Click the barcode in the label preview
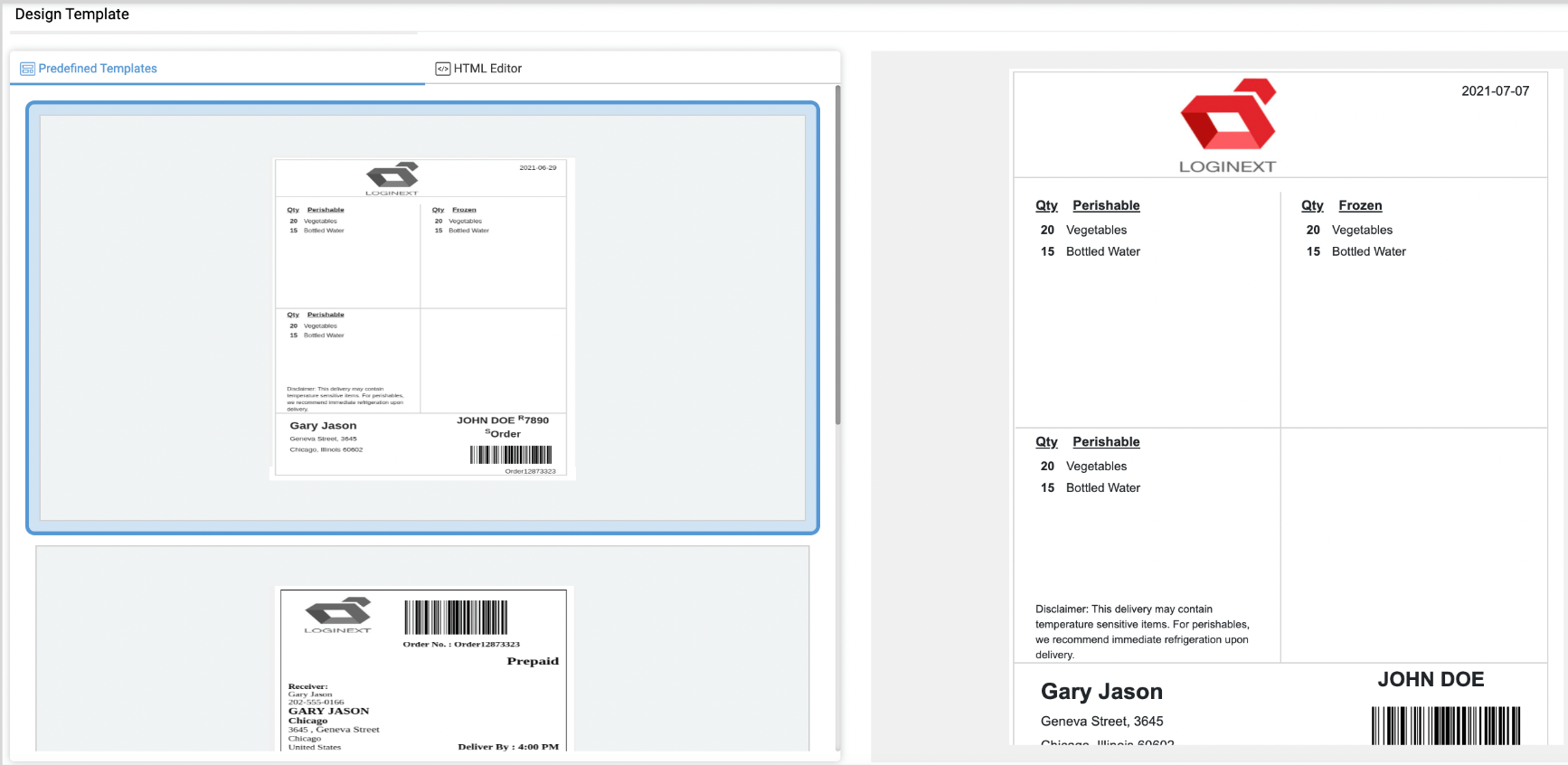Viewport: 1568px width, 765px height. pos(1446,725)
